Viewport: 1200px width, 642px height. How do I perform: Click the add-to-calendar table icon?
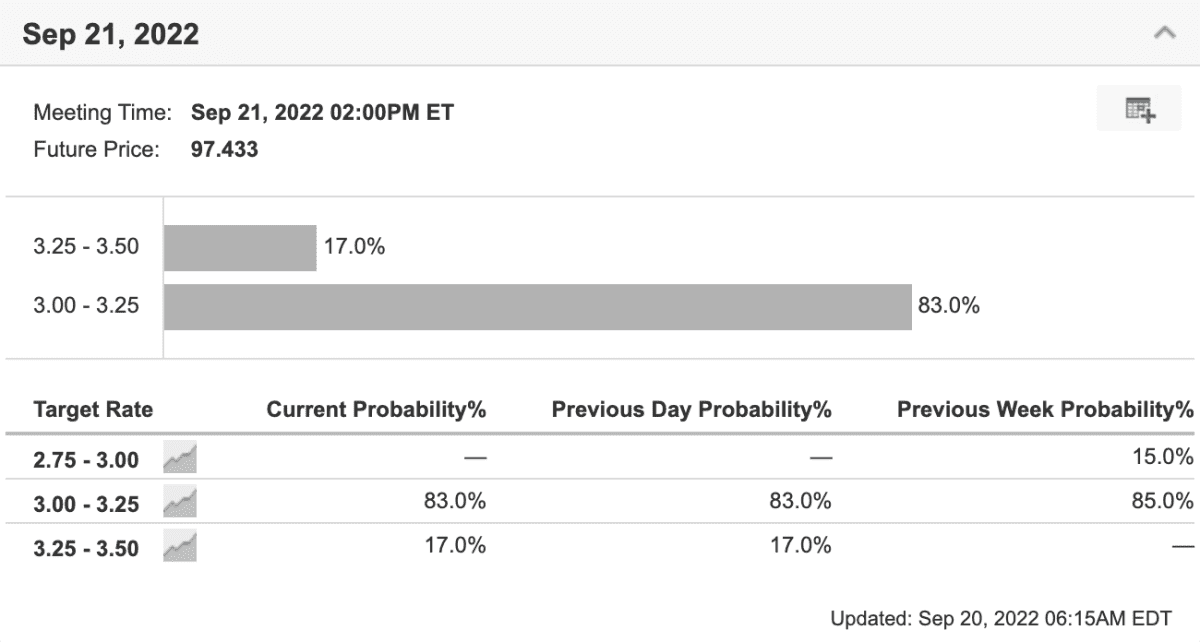tap(1139, 109)
